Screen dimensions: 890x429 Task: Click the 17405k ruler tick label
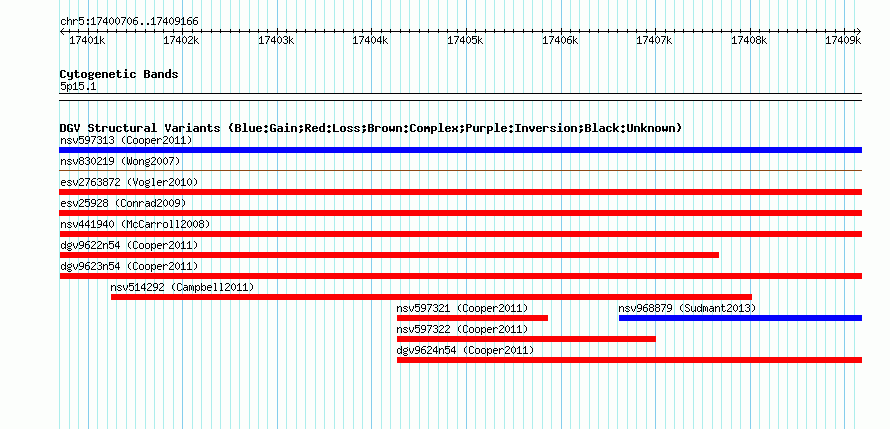(x=465, y=41)
